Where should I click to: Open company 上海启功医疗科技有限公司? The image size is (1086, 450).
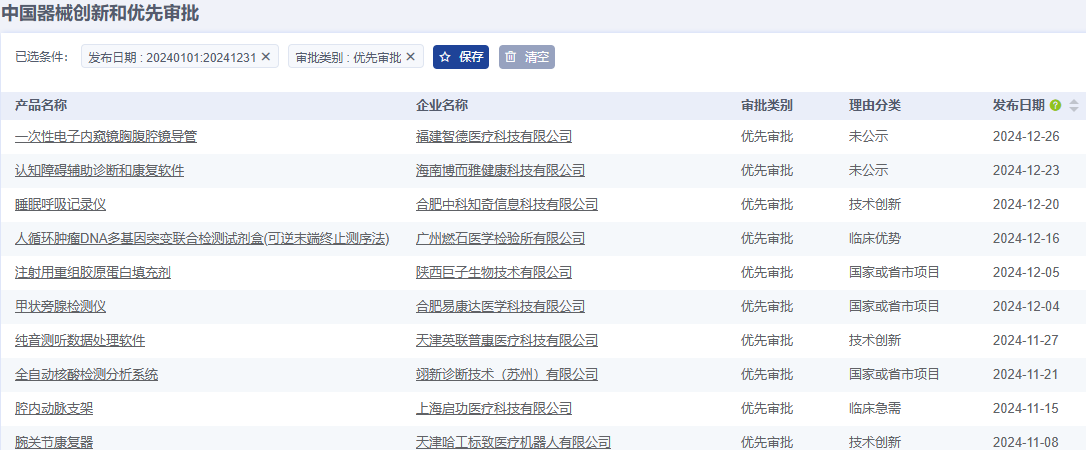pyautogui.click(x=494, y=408)
